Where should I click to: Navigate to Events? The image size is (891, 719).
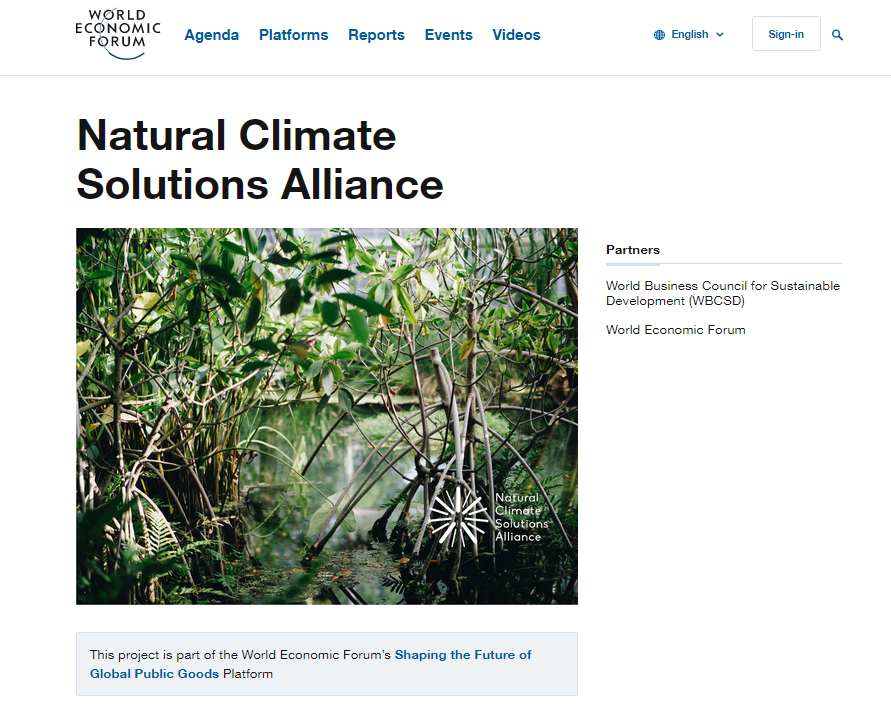tap(448, 35)
